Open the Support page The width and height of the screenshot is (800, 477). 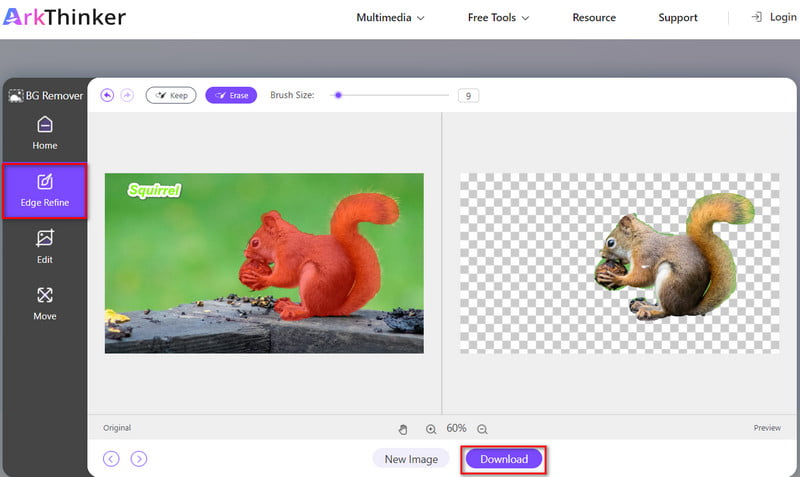click(678, 18)
